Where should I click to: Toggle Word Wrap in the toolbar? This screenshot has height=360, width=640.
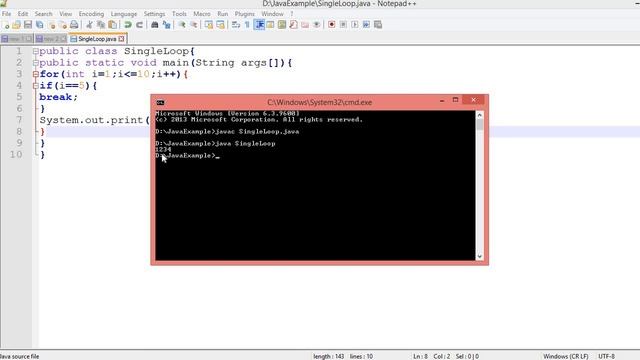click(x=236, y=25)
